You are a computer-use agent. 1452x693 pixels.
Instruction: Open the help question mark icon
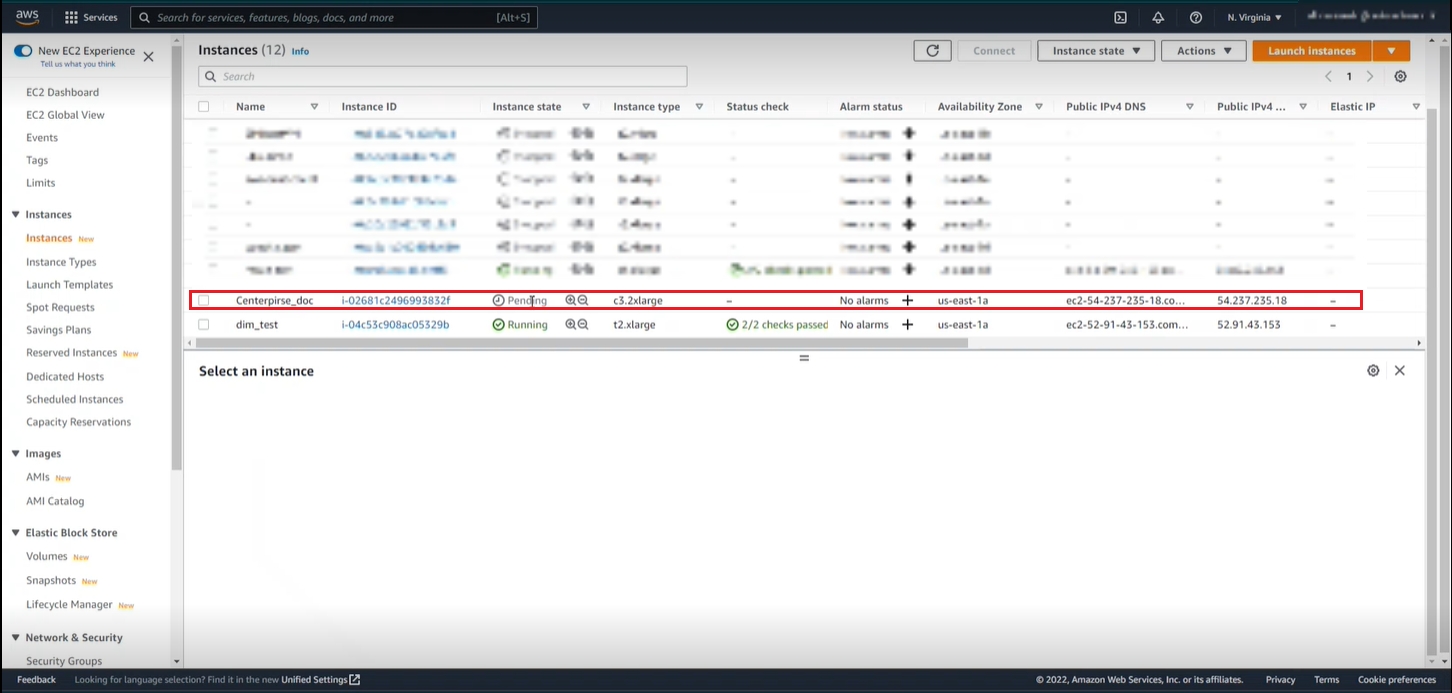(1196, 17)
